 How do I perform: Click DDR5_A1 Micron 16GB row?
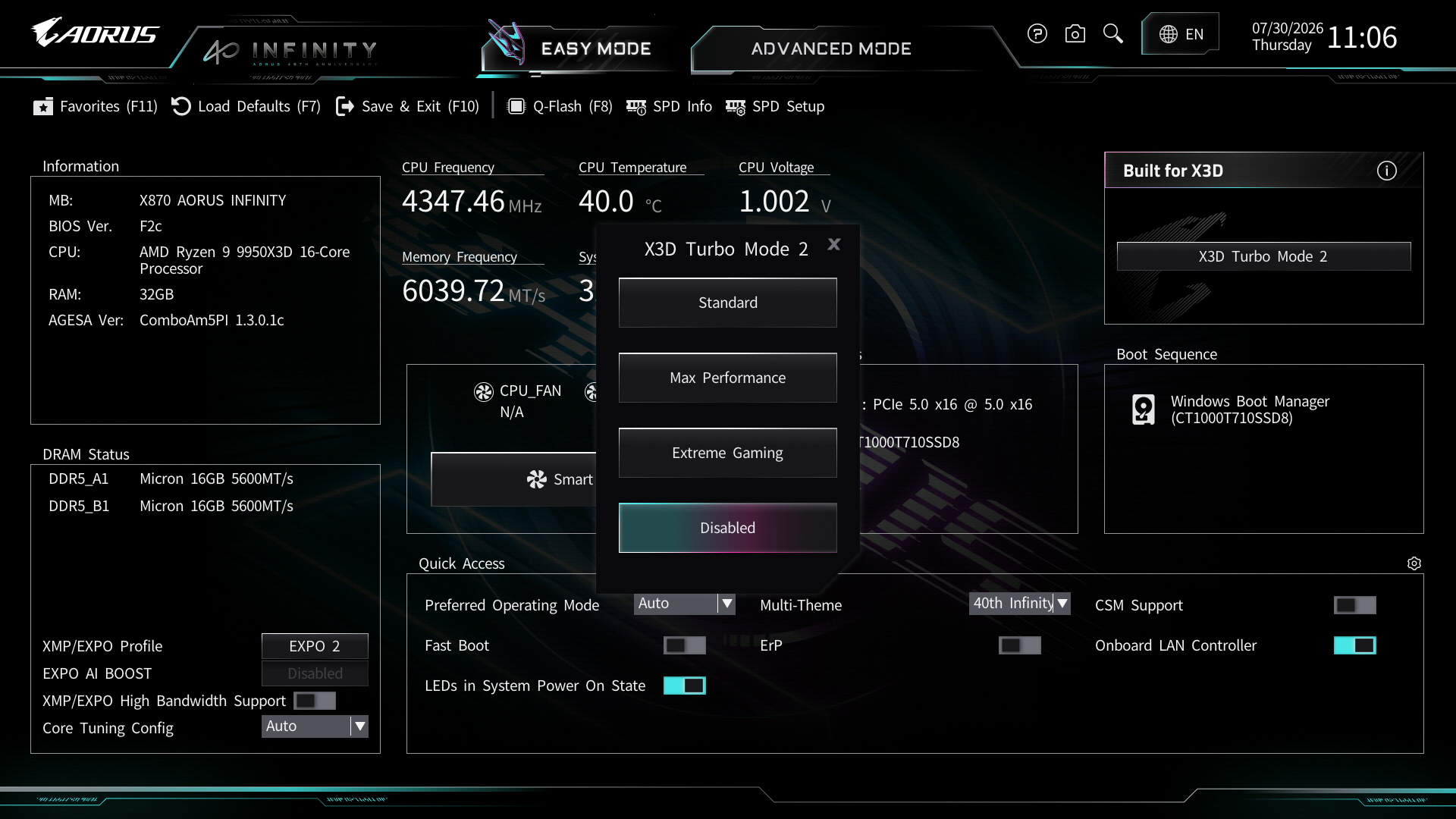[171, 479]
